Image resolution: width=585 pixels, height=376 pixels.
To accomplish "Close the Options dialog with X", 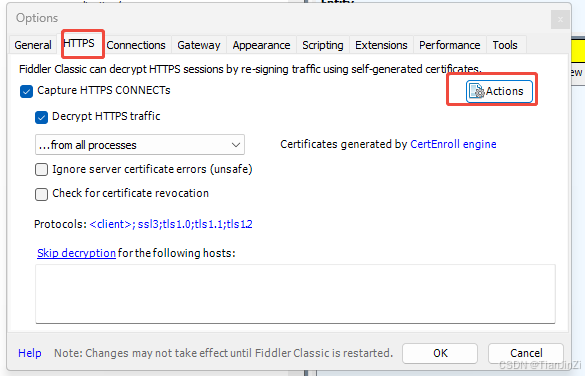I will pyautogui.click(x=560, y=19).
